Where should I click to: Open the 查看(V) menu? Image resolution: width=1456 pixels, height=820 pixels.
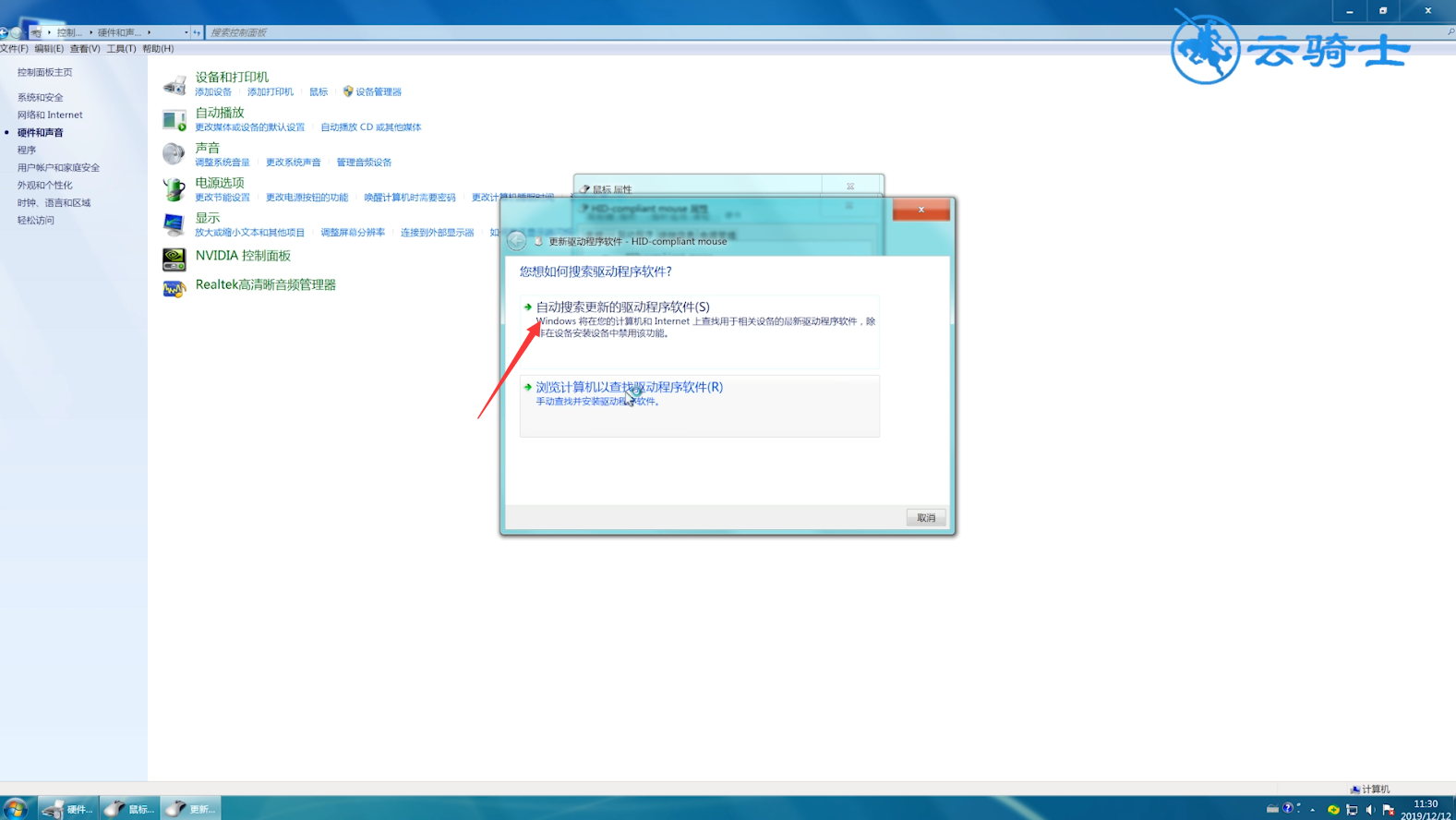tap(85, 49)
